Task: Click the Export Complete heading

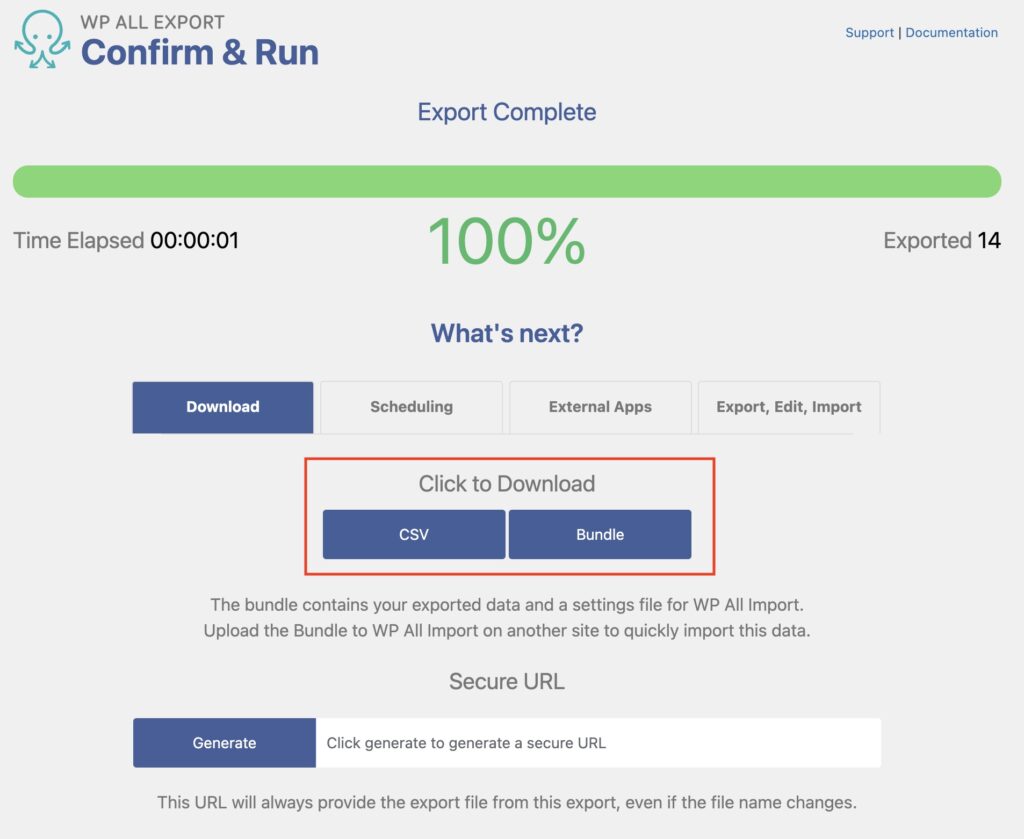Action: point(506,112)
